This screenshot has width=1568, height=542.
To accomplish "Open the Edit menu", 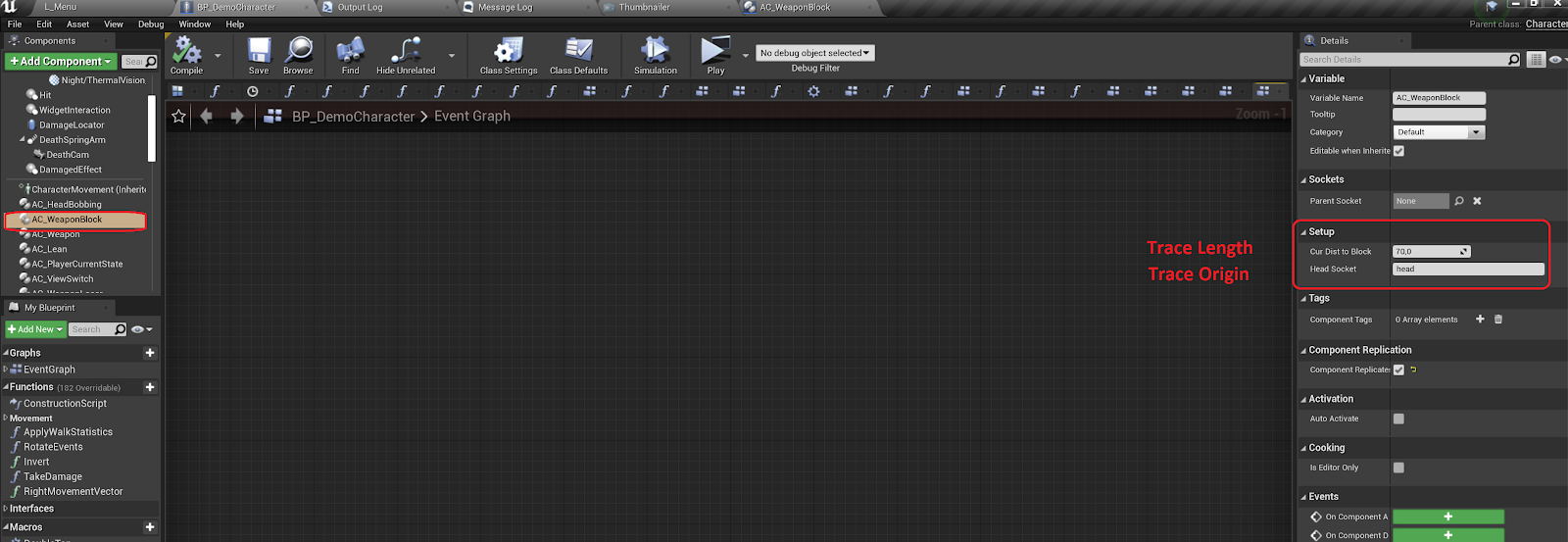I will click(x=44, y=24).
